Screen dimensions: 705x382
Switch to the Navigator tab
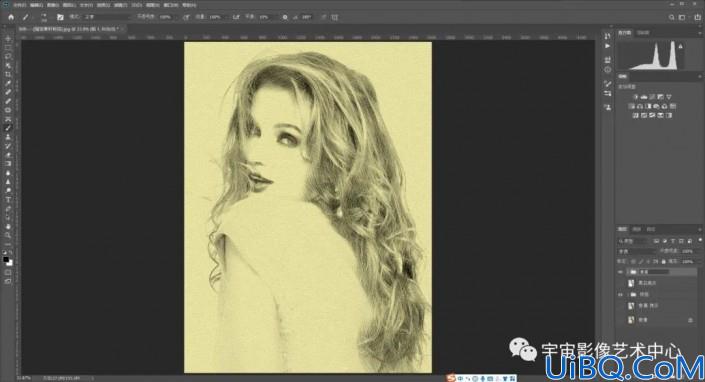click(x=643, y=32)
